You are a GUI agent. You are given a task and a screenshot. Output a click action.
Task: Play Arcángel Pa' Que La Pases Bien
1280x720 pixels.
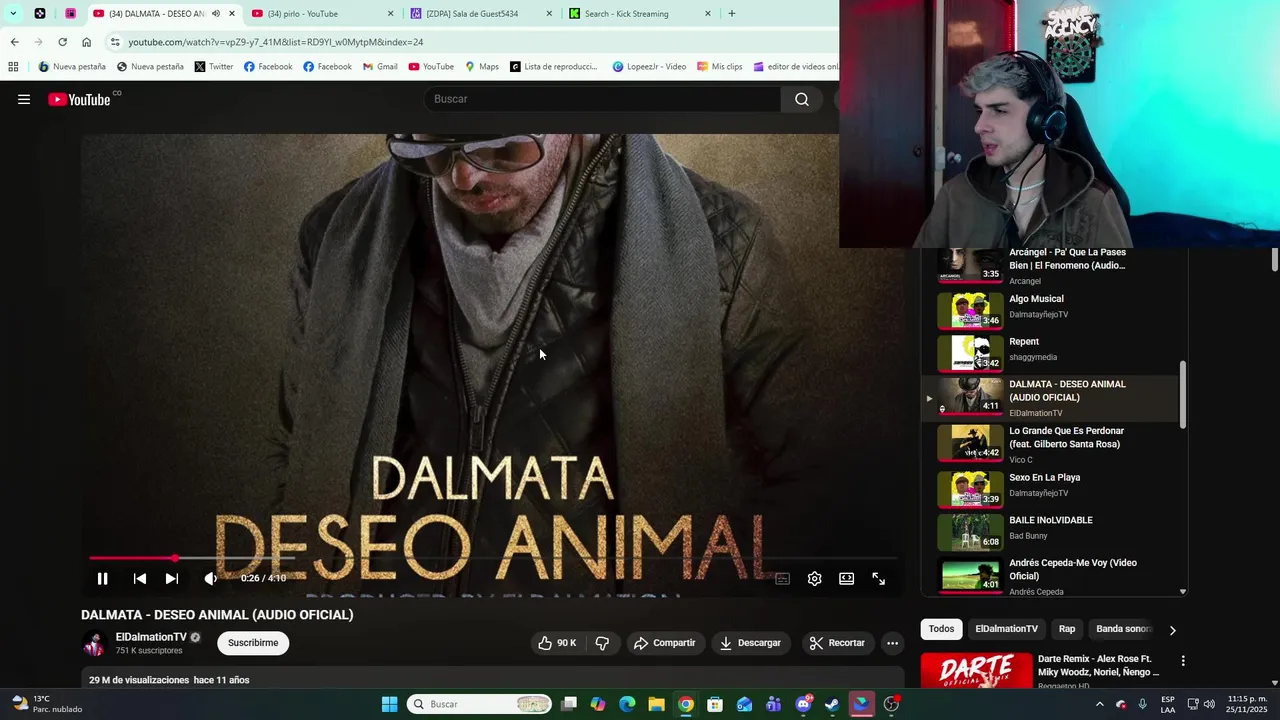click(1050, 264)
